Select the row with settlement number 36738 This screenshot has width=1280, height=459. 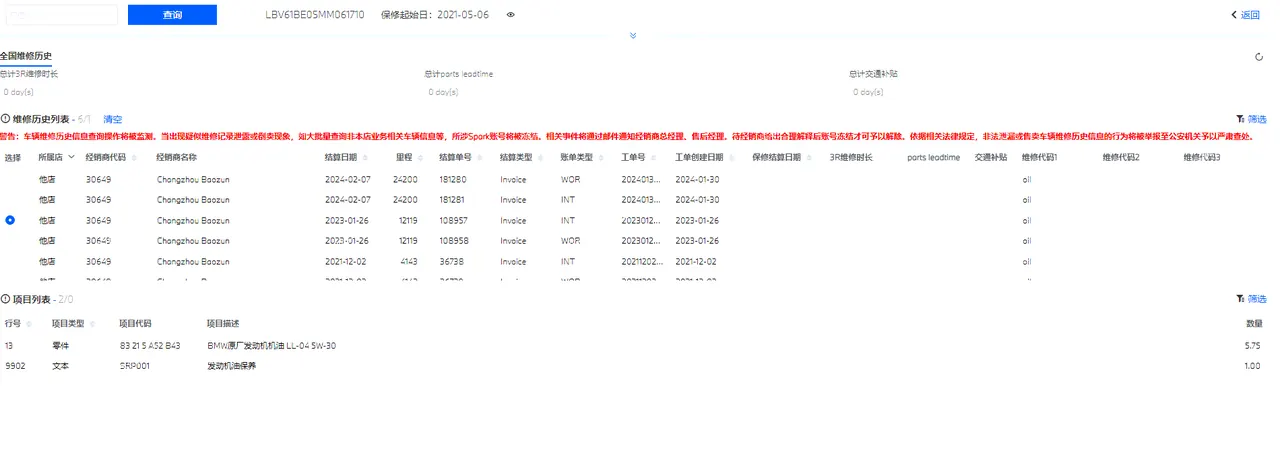[x=640, y=261]
